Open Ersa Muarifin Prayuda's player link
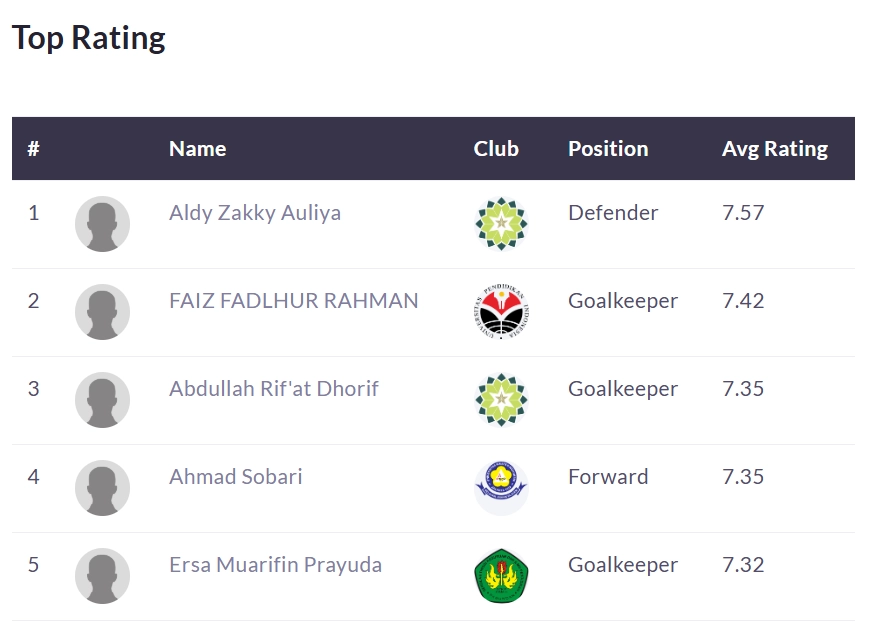The width and height of the screenshot is (872, 630). coord(276,565)
